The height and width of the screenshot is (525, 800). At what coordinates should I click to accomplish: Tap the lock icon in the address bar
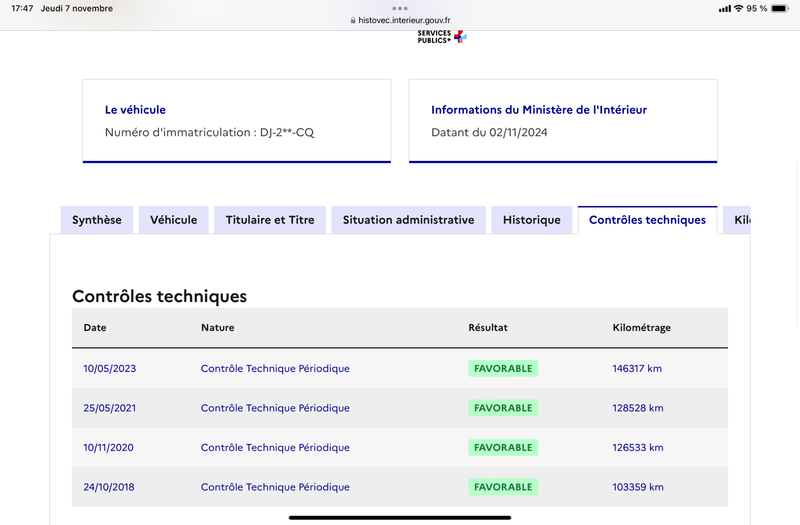coord(353,20)
